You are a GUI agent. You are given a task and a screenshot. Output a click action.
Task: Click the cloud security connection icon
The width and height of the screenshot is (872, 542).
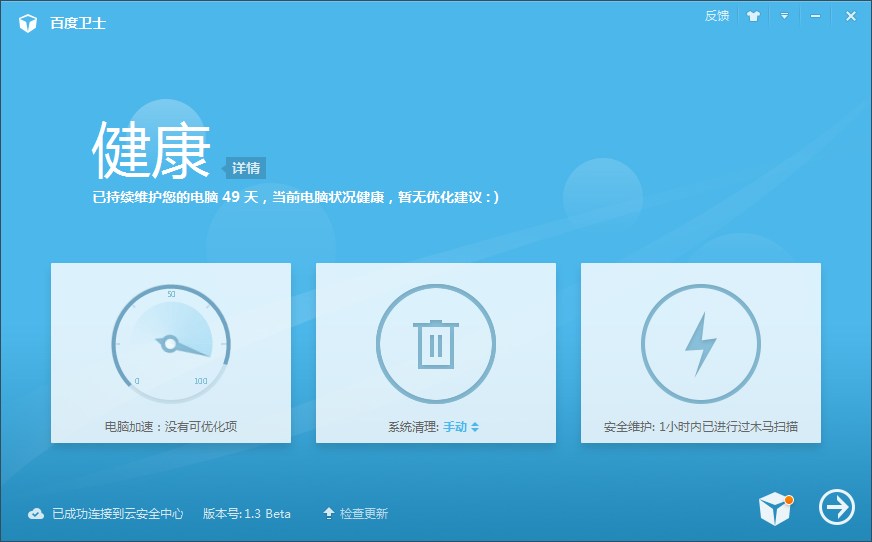(x=36, y=513)
